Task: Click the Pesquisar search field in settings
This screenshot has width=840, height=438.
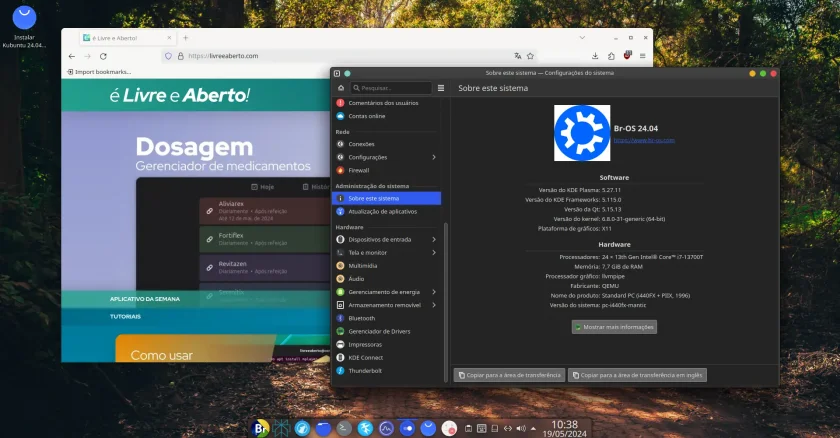Action: [x=391, y=88]
